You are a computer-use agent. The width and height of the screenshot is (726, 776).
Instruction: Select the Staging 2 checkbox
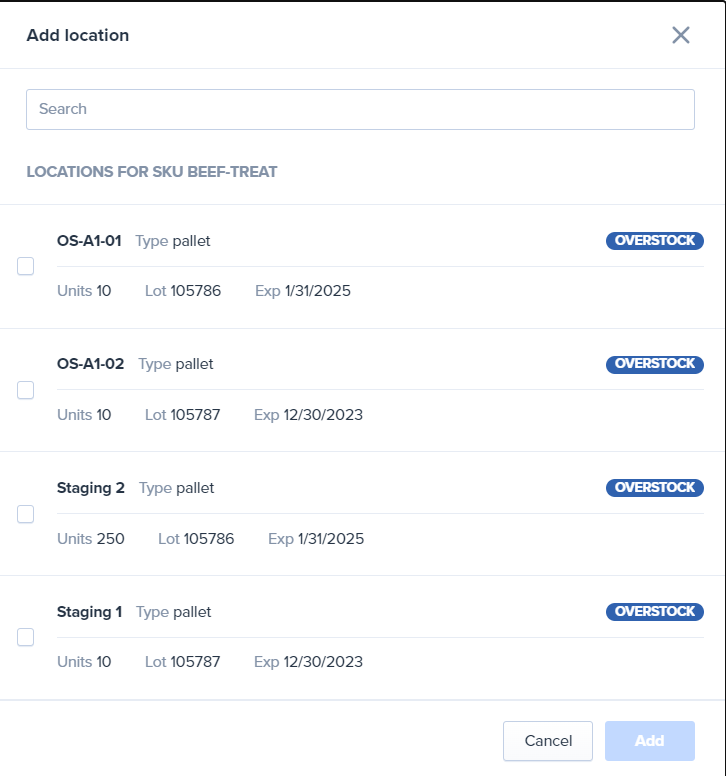point(26,514)
